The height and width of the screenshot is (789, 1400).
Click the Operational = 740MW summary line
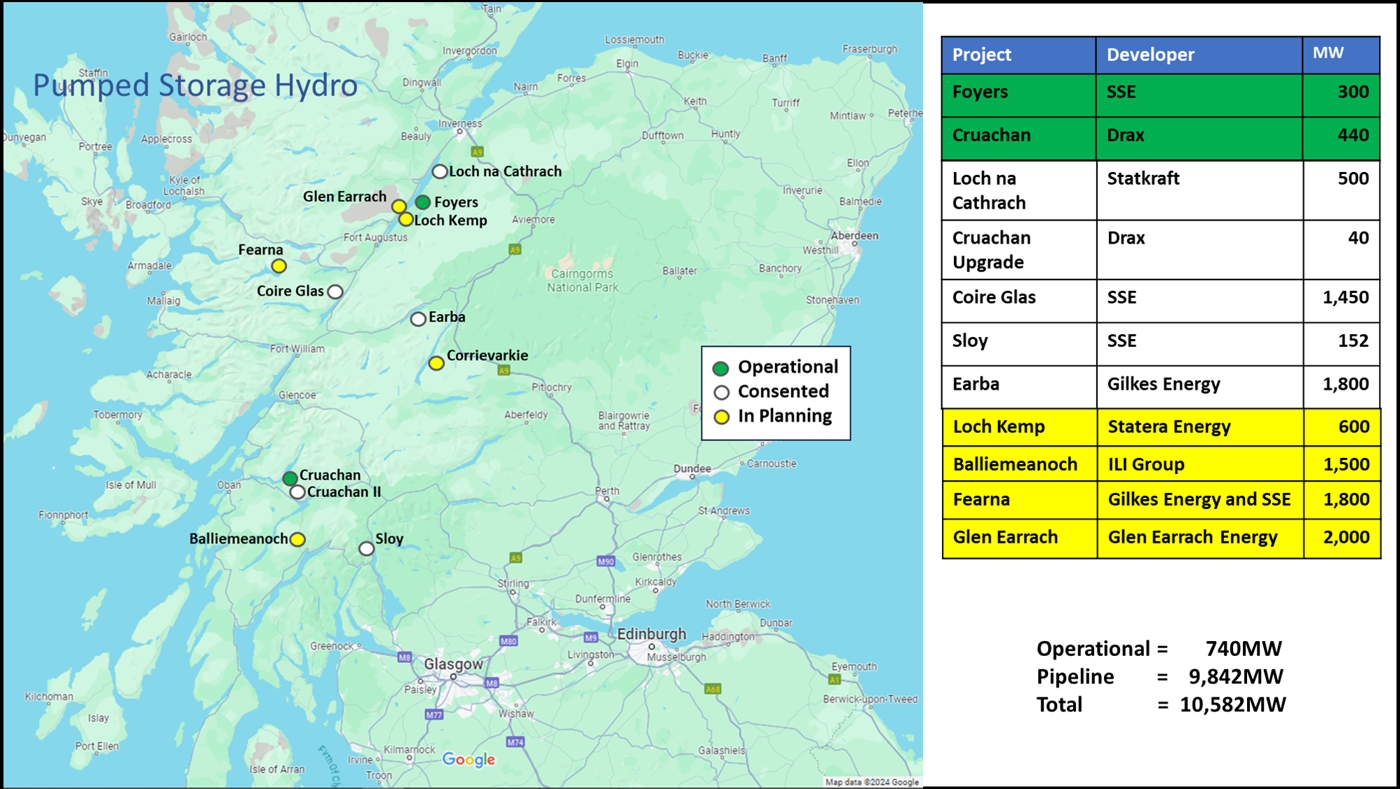tap(1159, 648)
